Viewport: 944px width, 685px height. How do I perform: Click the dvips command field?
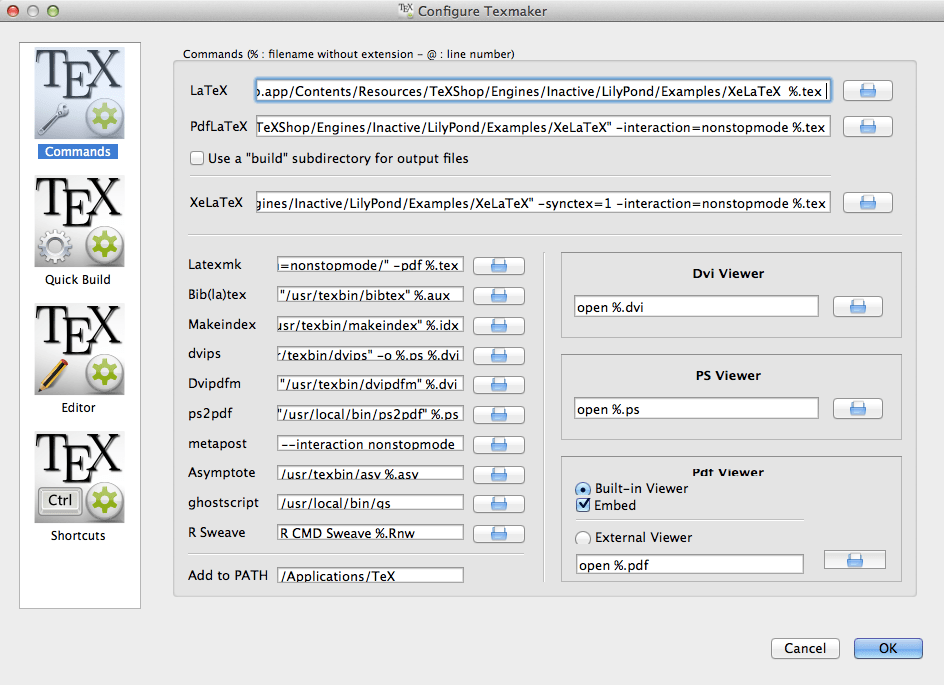pyautogui.click(x=370, y=355)
